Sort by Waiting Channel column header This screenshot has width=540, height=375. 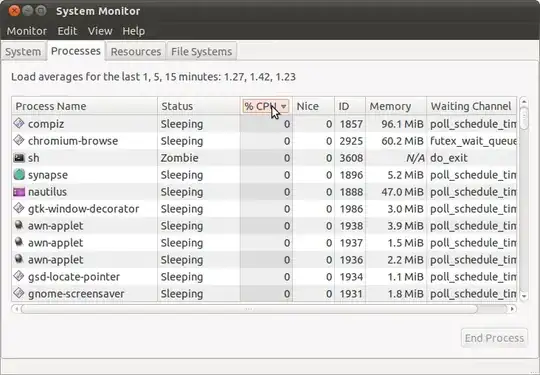click(471, 106)
